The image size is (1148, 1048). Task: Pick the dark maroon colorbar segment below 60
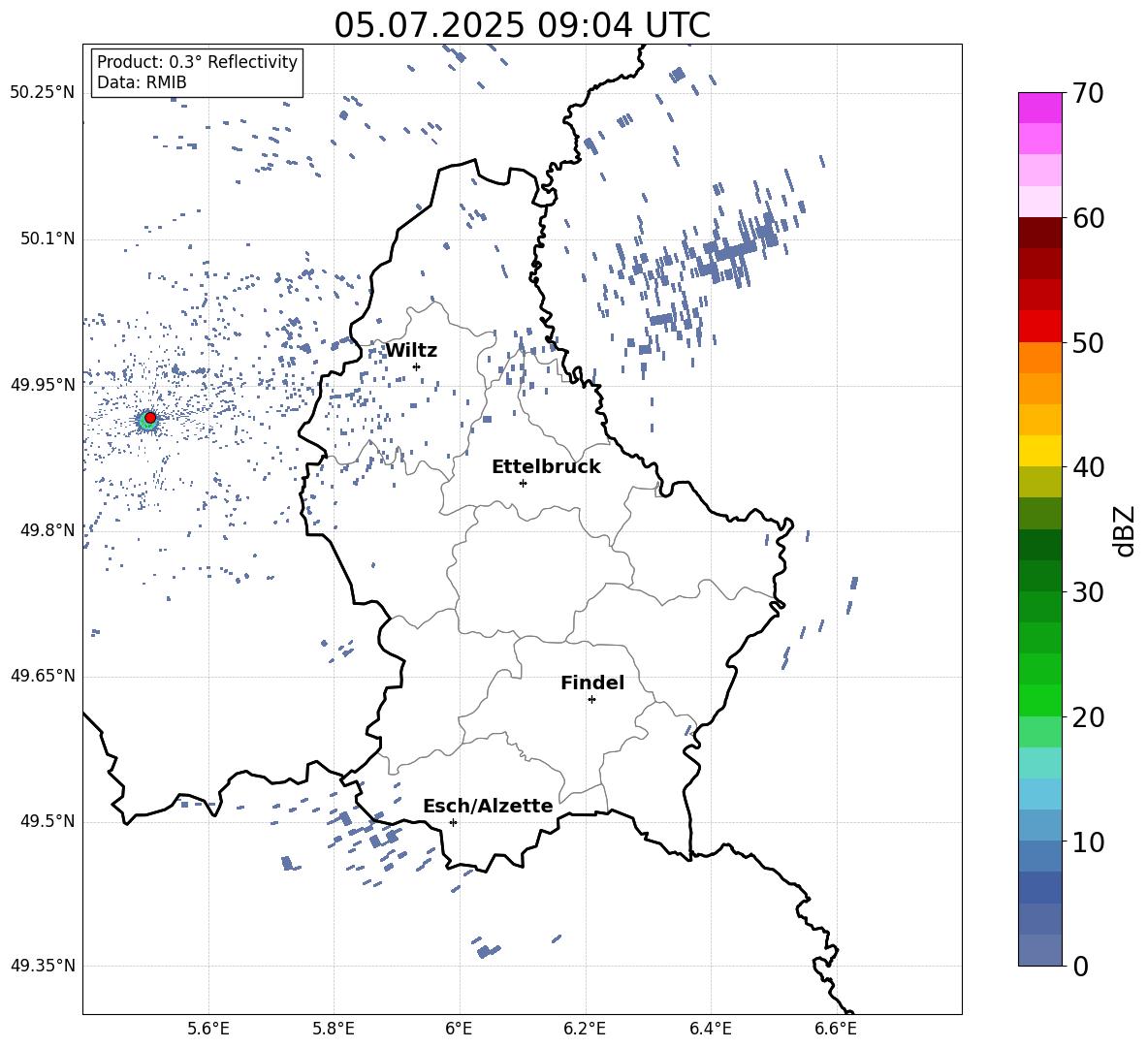[1039, 232]
